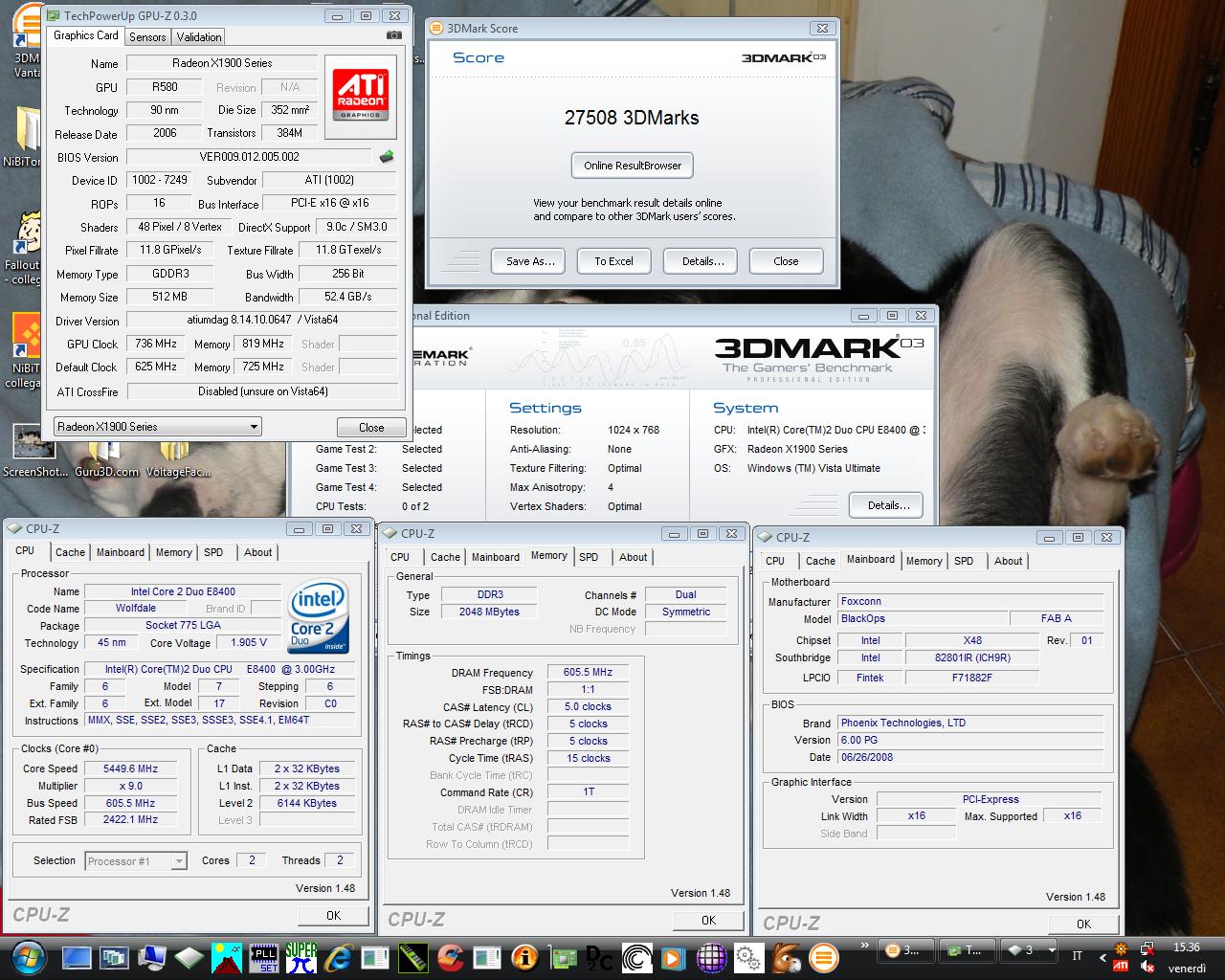Click the Foxconn manufacturer value
This screenshot has height=980, width=1225.
tap(970, 601)
